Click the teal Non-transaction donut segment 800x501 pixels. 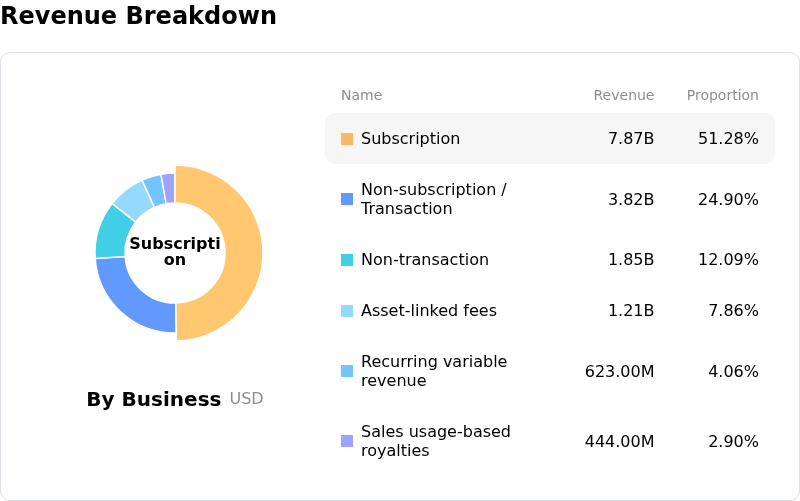[110, 231]
